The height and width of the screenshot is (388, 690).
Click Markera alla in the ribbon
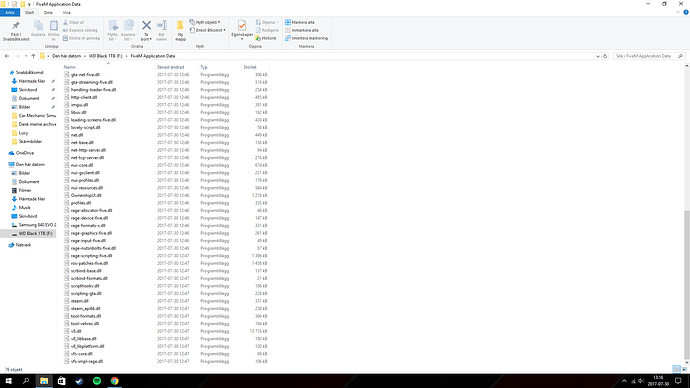click(300, 22)
